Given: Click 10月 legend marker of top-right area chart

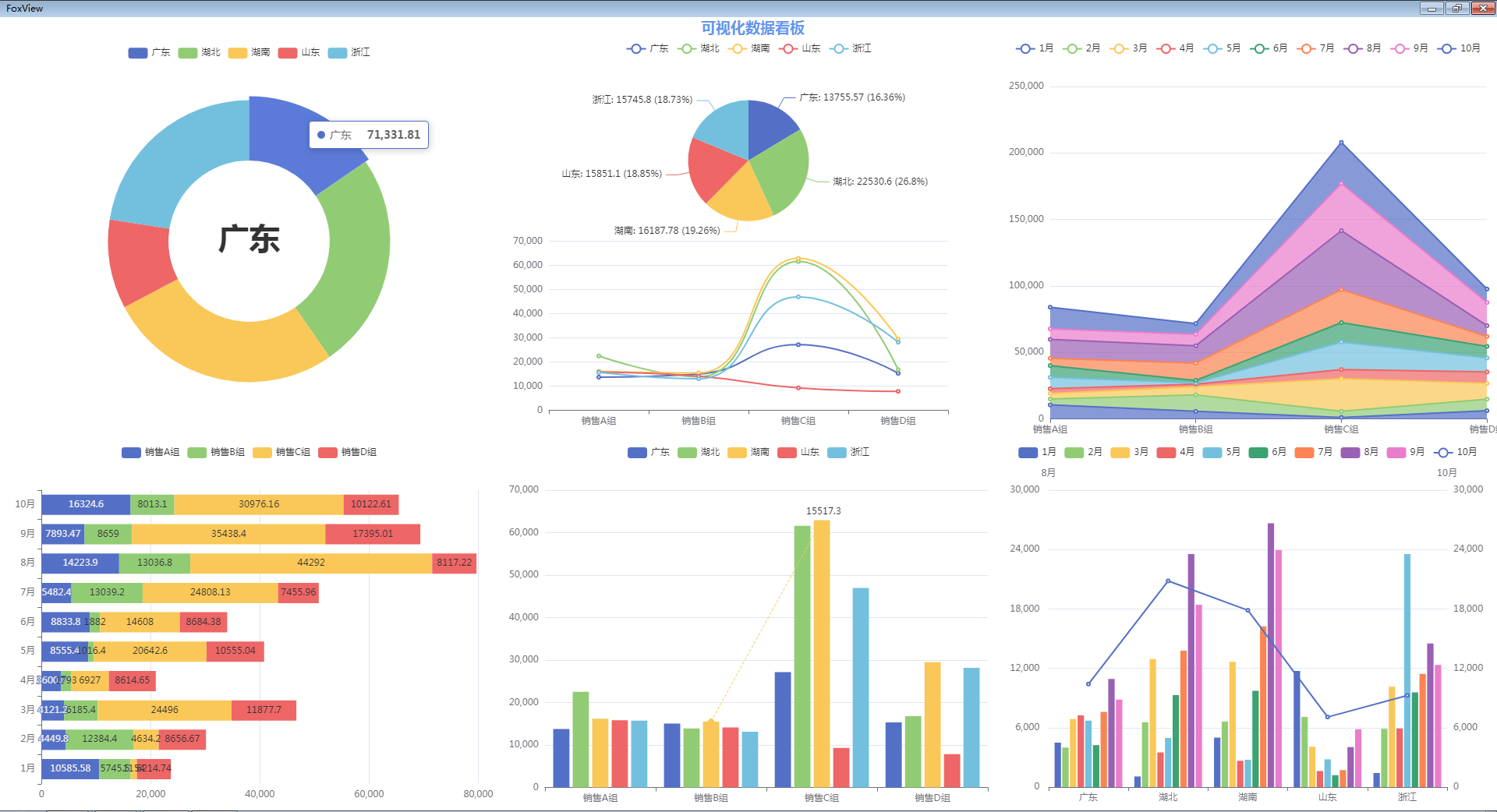Looking at the screenshot, I should pyautogui.click(x=1447, y=48).
